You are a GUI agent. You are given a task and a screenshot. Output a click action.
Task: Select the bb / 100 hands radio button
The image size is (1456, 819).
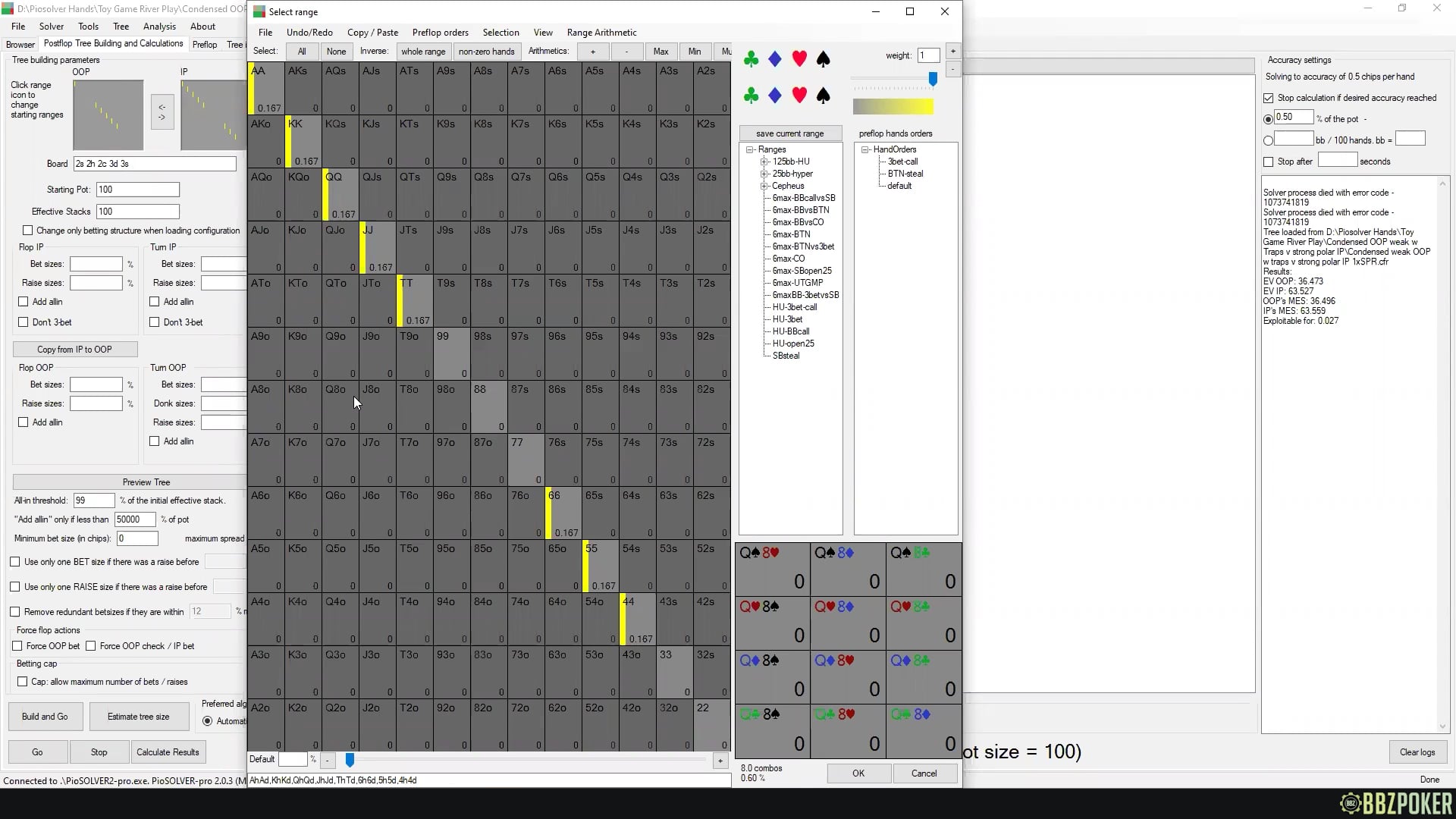(x=1268, y=140)
